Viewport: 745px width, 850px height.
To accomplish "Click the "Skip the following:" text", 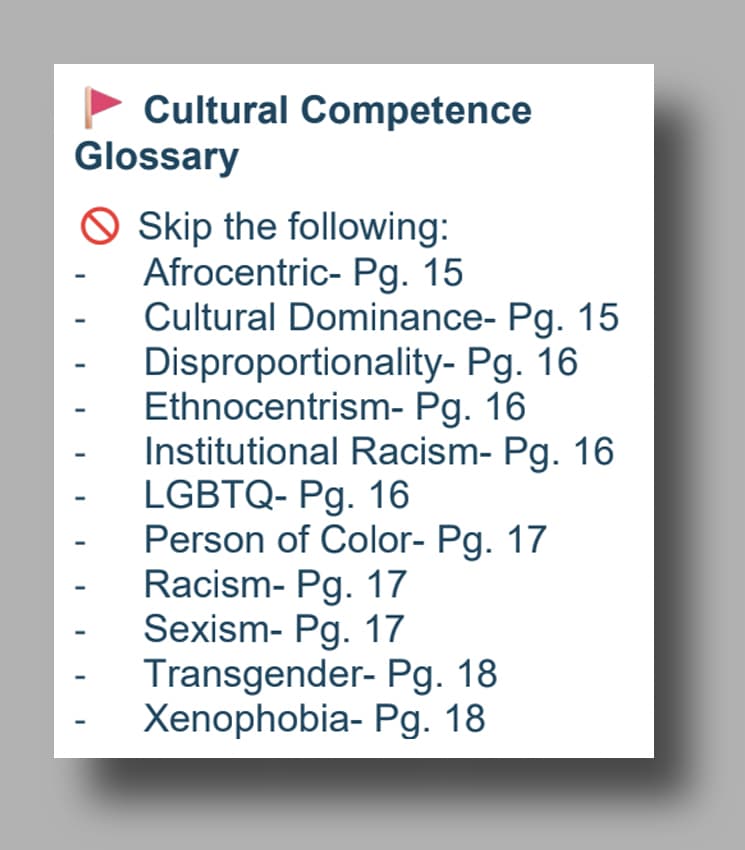I will [x=293, y=227].
